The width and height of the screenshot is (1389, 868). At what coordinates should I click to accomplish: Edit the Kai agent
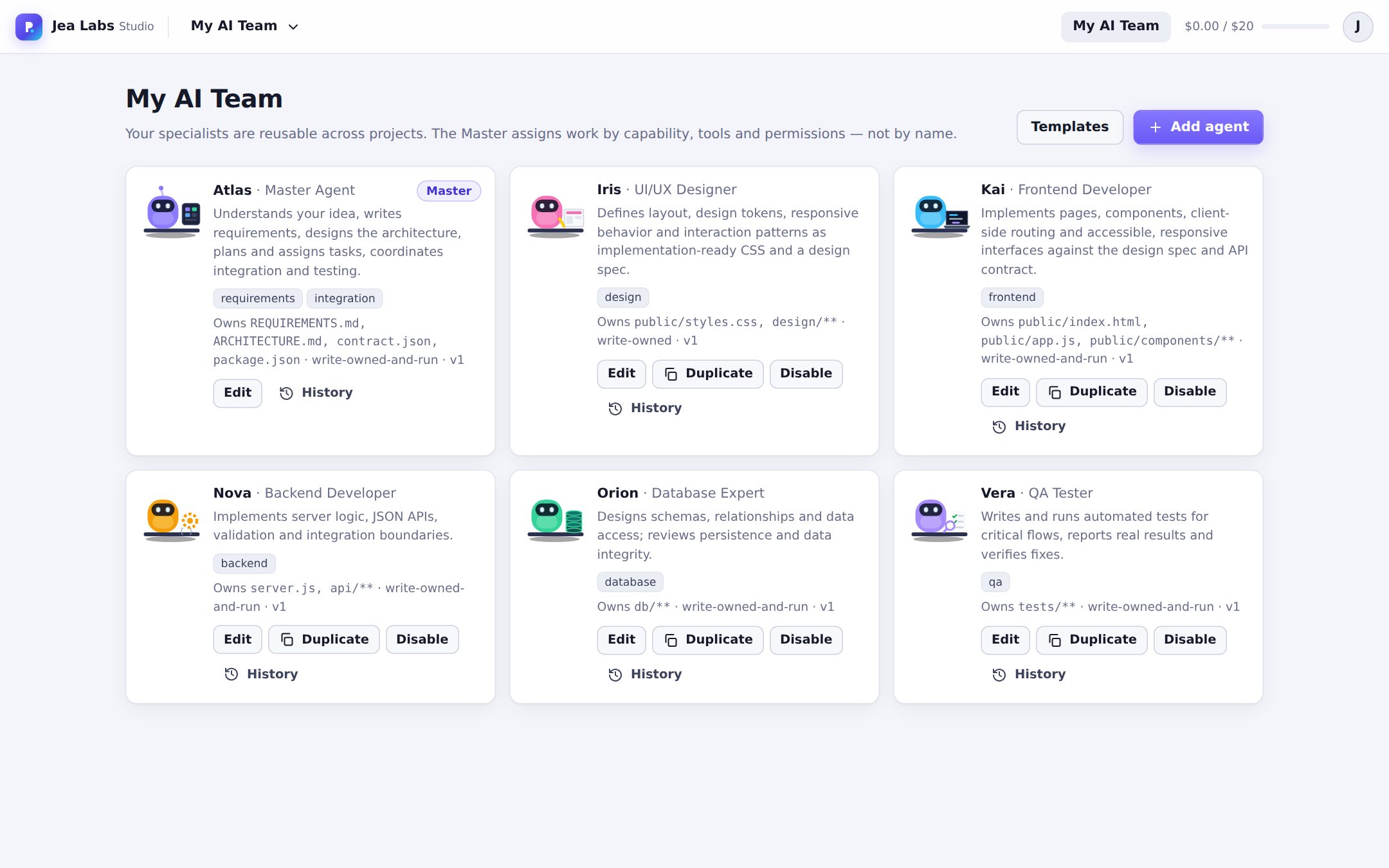1005,392
